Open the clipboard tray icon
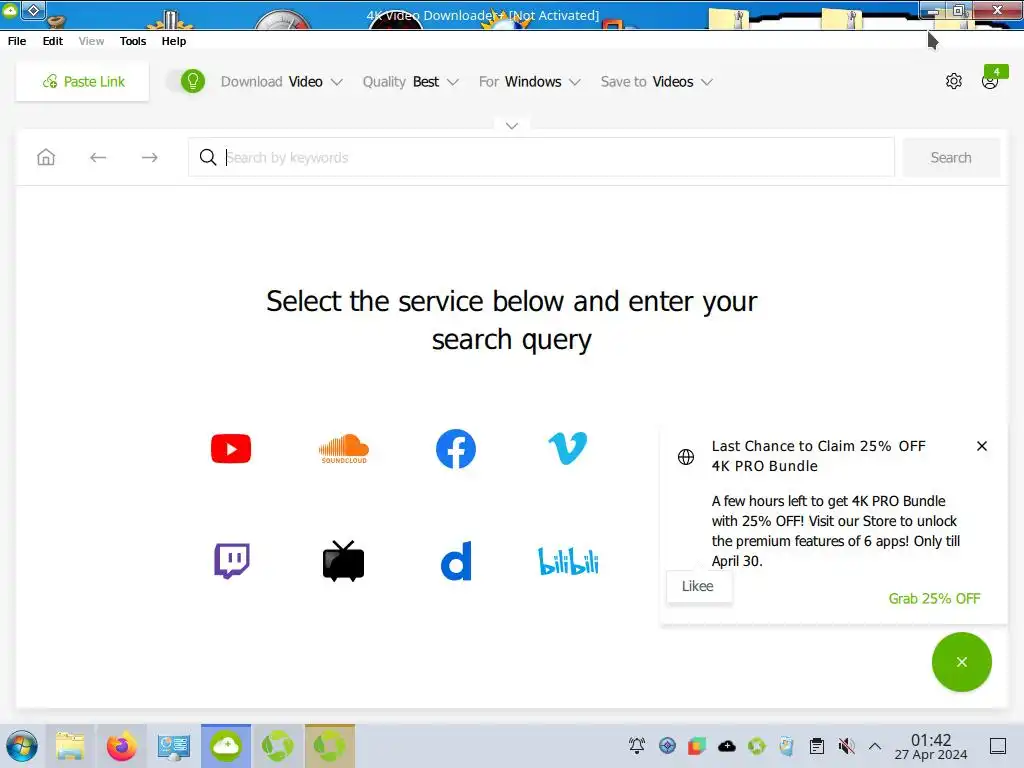Viewport: 1024px width, 768px height. click(x=816, y=746)
